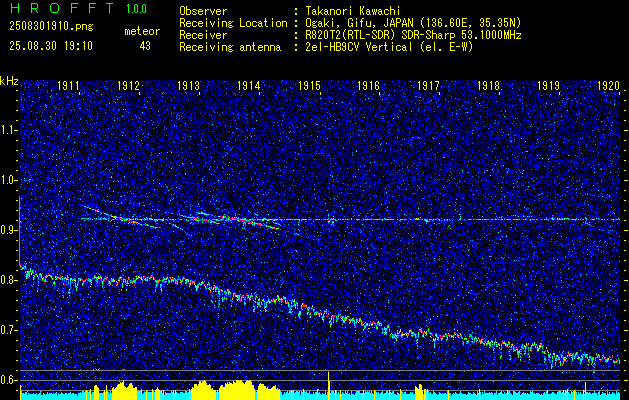Click the 1911 time axis marker
Screen dimensions: 629x400
coord(69,85)
